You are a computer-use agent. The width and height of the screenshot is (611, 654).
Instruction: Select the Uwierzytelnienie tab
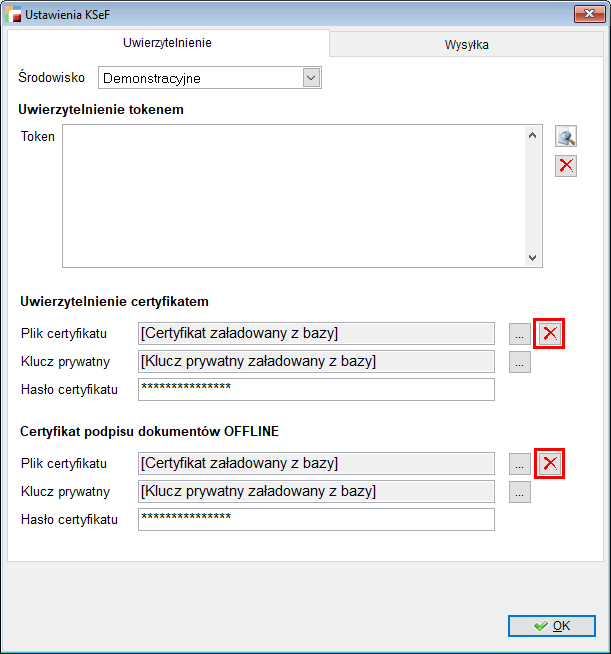(x=167, y=44)
